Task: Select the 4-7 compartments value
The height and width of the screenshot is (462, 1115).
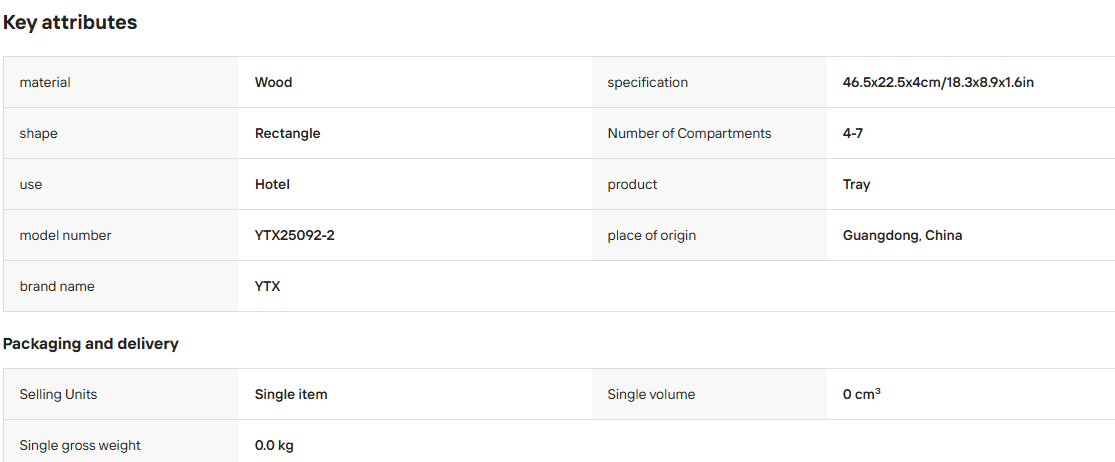Action: [x=853, y=134]
